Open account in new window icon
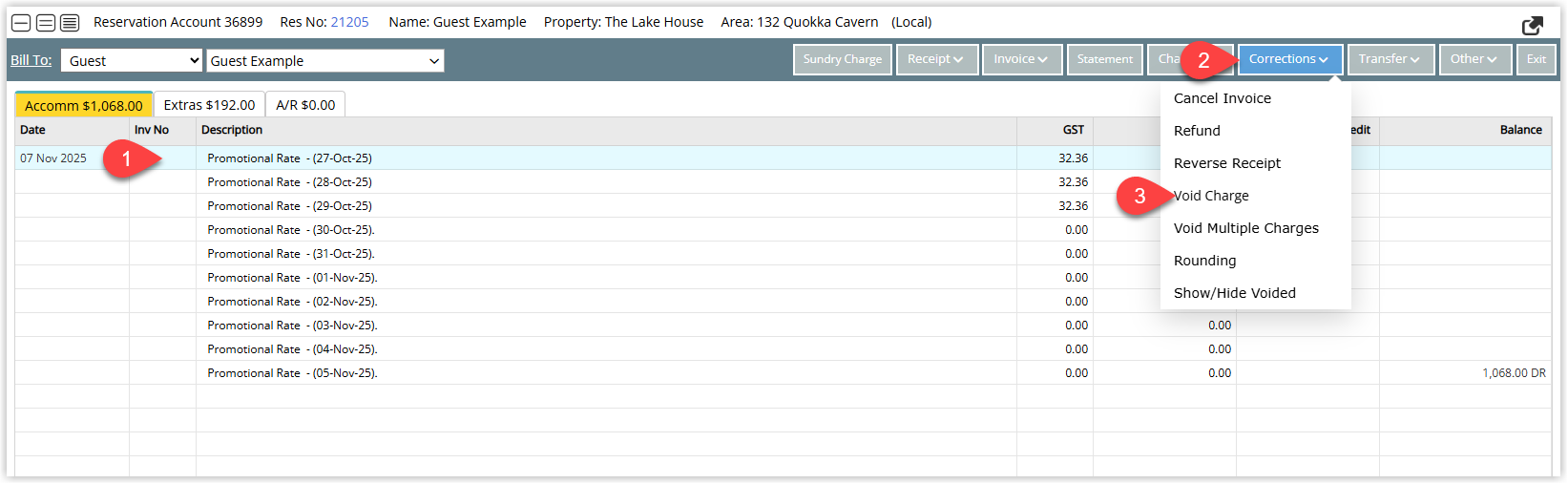The image size is (1568, 484). point(1532,26)
